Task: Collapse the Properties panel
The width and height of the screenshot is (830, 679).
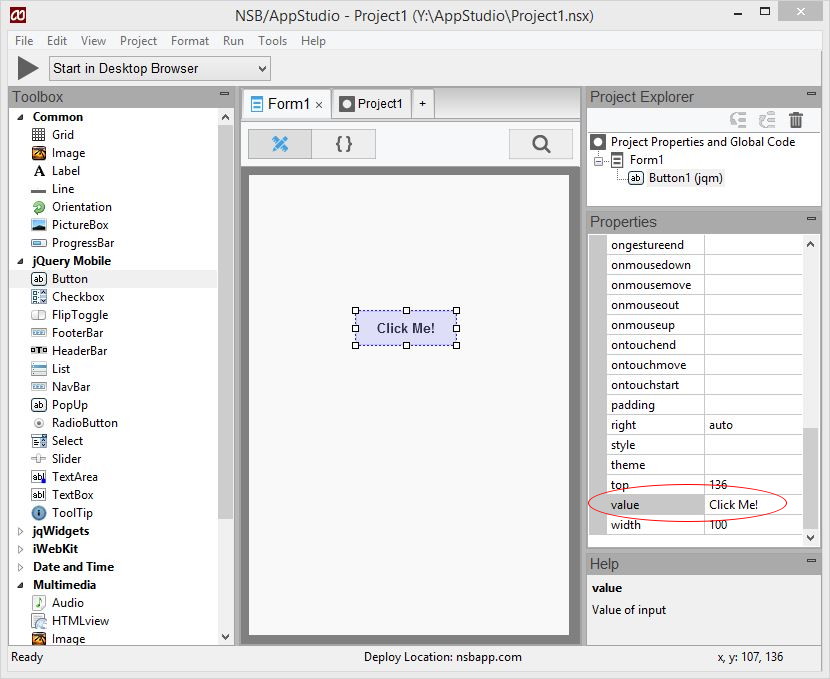Action: tap(811, 219)
